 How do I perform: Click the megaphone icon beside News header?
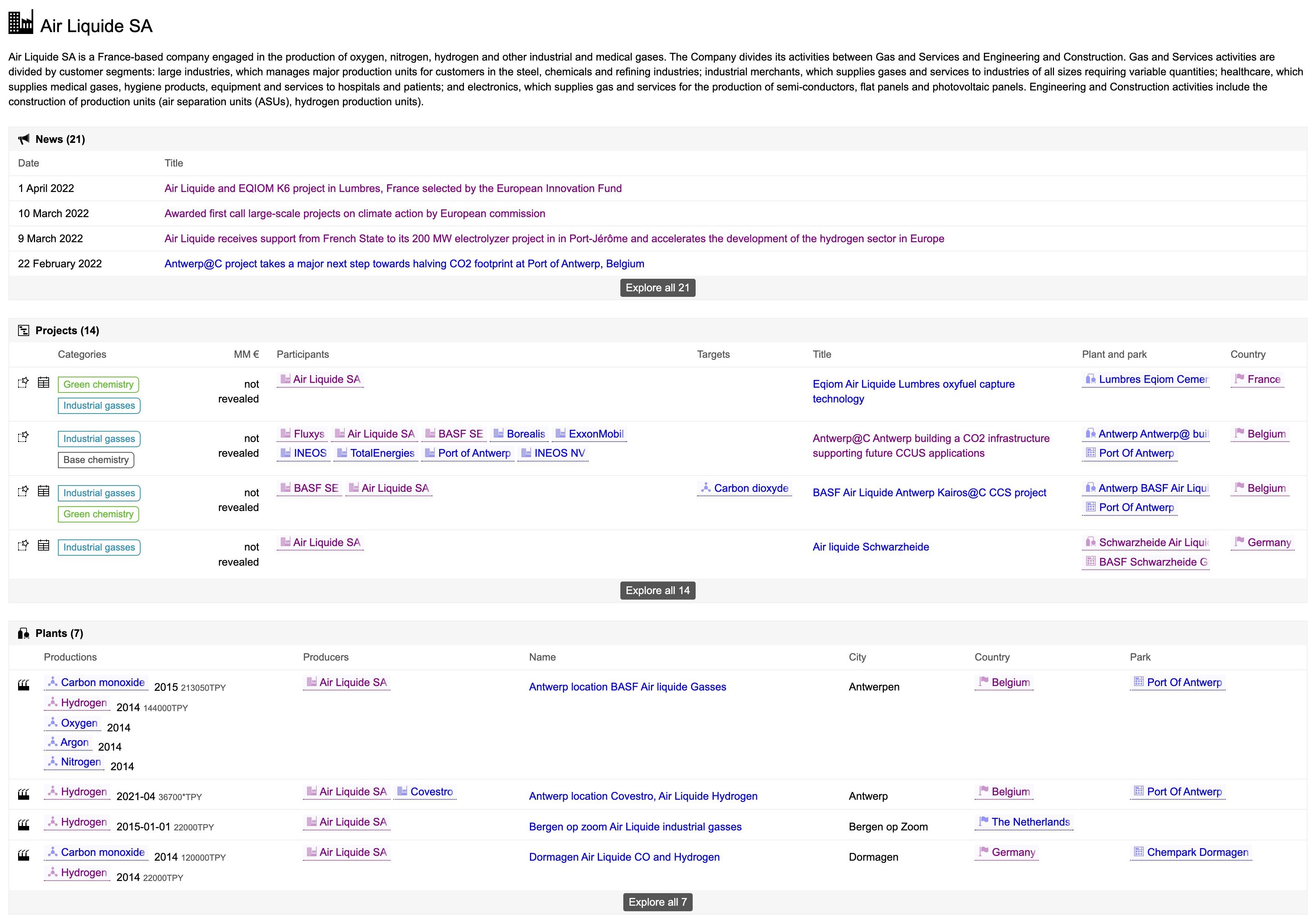(x=24, y=139)
